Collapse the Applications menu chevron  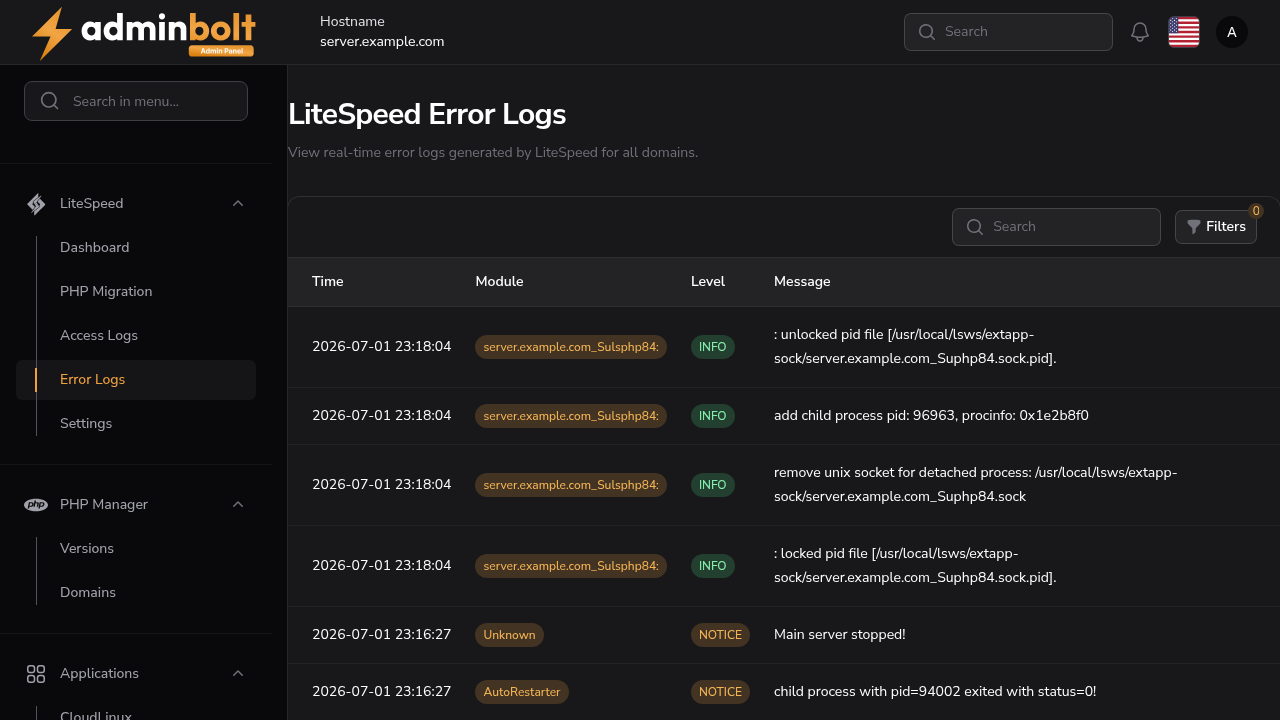[238, 674]
